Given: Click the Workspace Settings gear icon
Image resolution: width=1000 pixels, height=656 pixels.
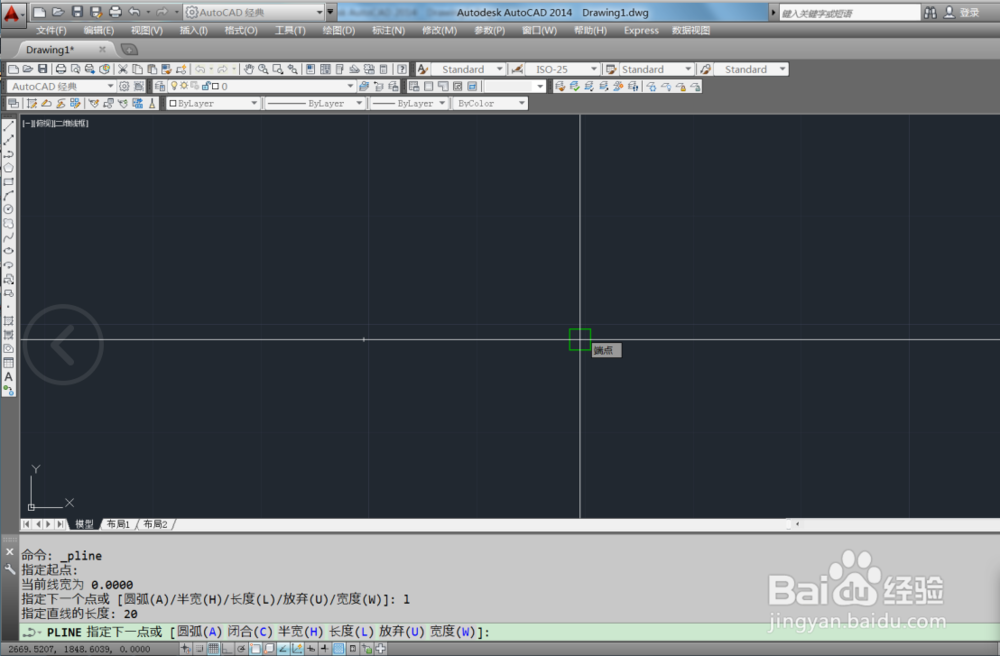Looking at the screenshot, I should 124,86.
